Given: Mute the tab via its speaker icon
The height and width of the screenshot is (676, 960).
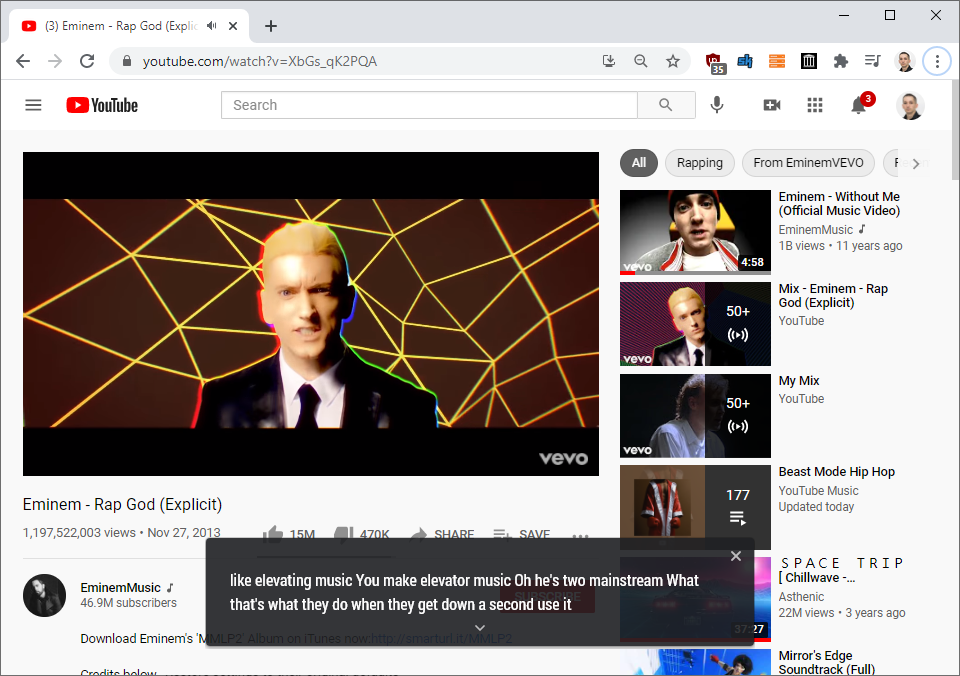Looking at the screenshot, I should (x=210, y=26).
